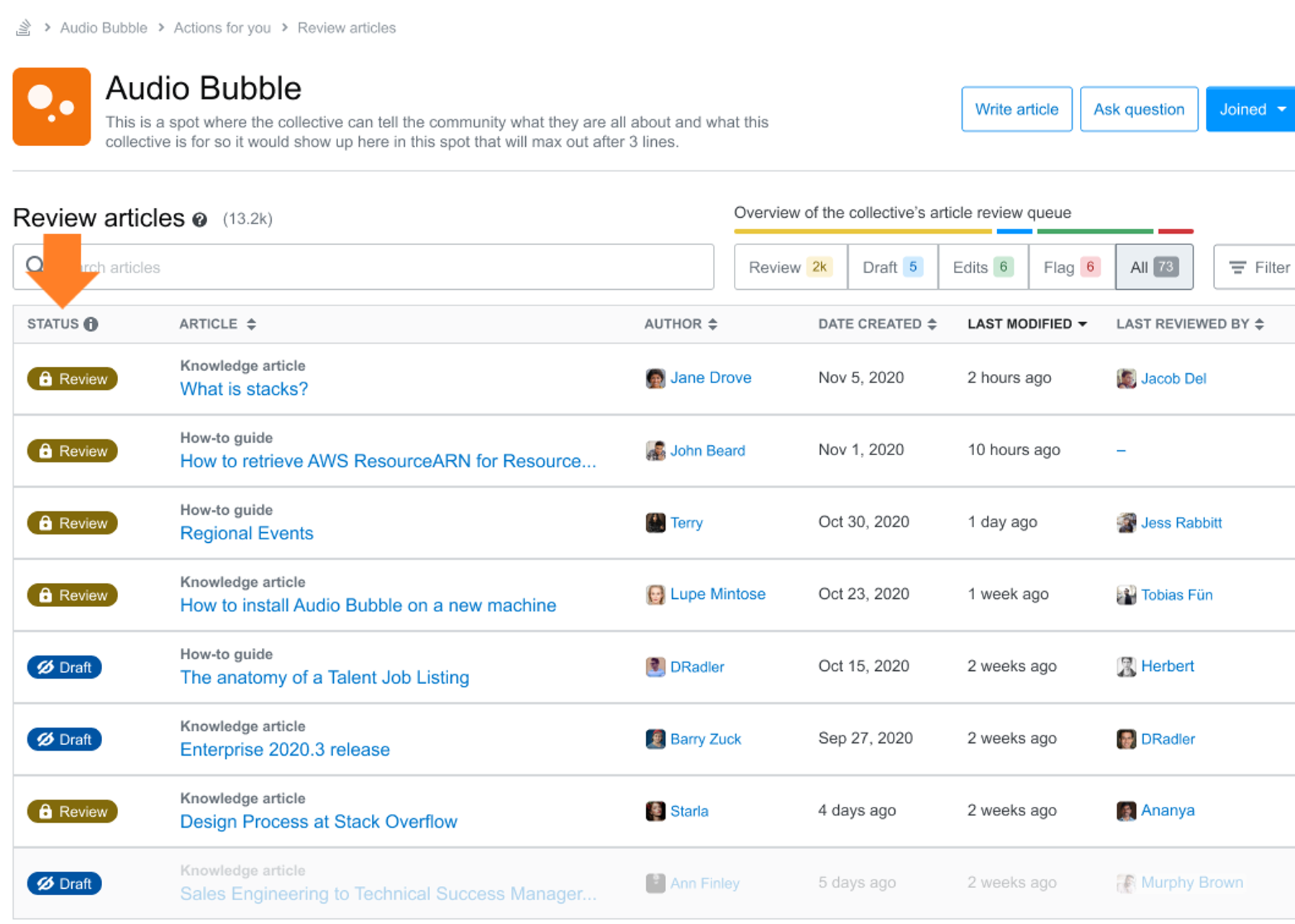Click red flag segment of queue overview bar

click(1176, 232)
